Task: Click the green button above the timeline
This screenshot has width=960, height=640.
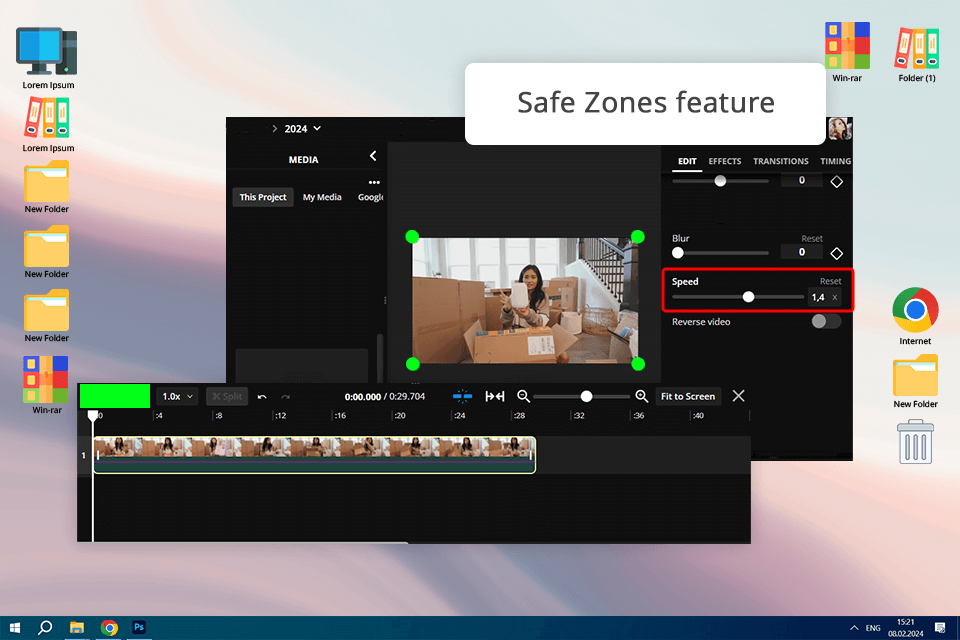Action: [115, 396]
